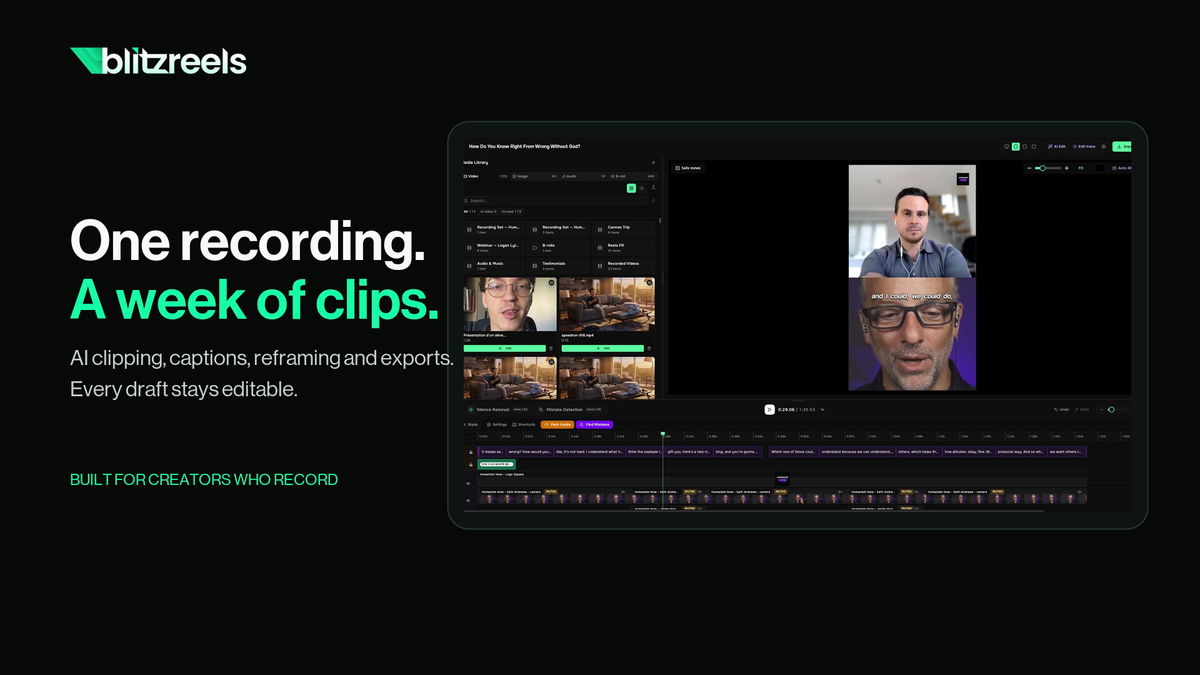Click the green Export button
The image size is (1200, 675).
[x=1122, y=147]
